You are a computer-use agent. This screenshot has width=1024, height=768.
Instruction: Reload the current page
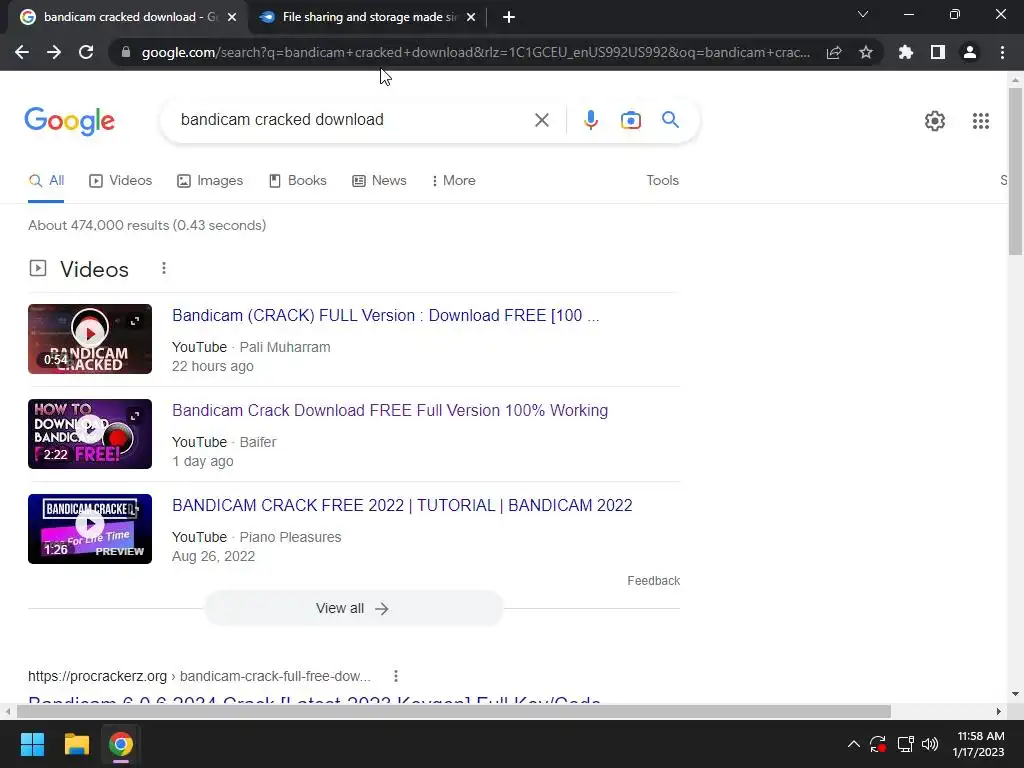[x=86, y=52]
